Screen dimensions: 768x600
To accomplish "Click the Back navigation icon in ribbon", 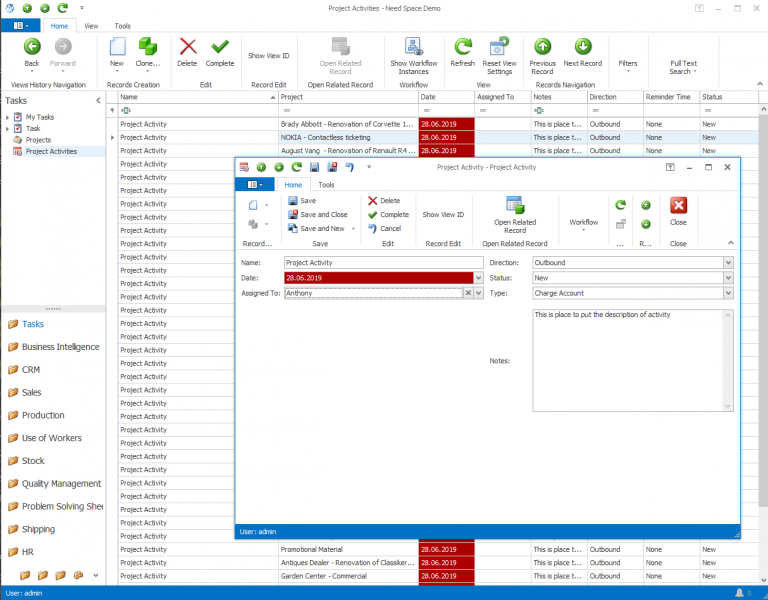I will coord(32,47).
